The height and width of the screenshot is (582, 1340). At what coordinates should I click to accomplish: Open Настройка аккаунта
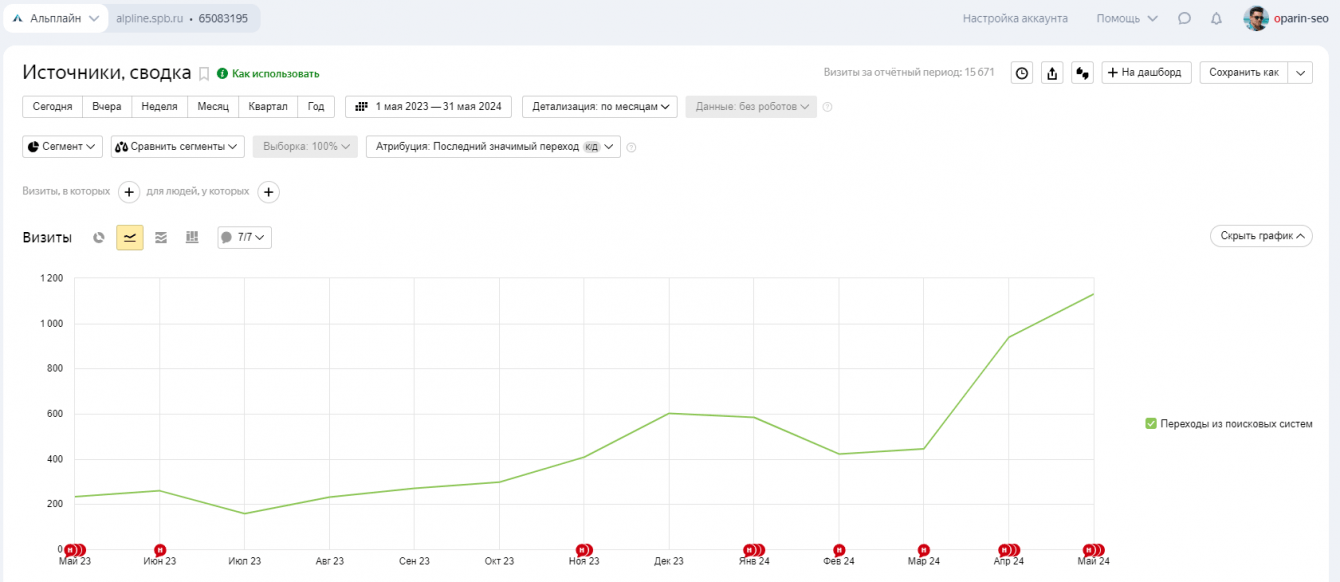coord(1015,18)
